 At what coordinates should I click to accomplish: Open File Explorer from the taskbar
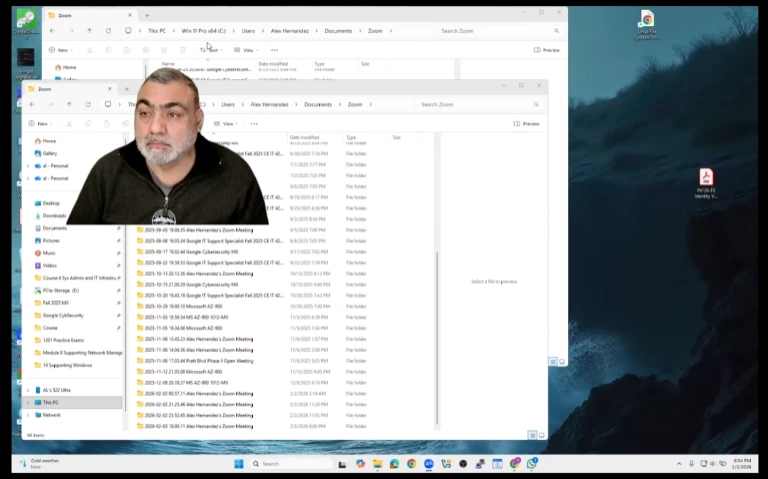(377, 464)
